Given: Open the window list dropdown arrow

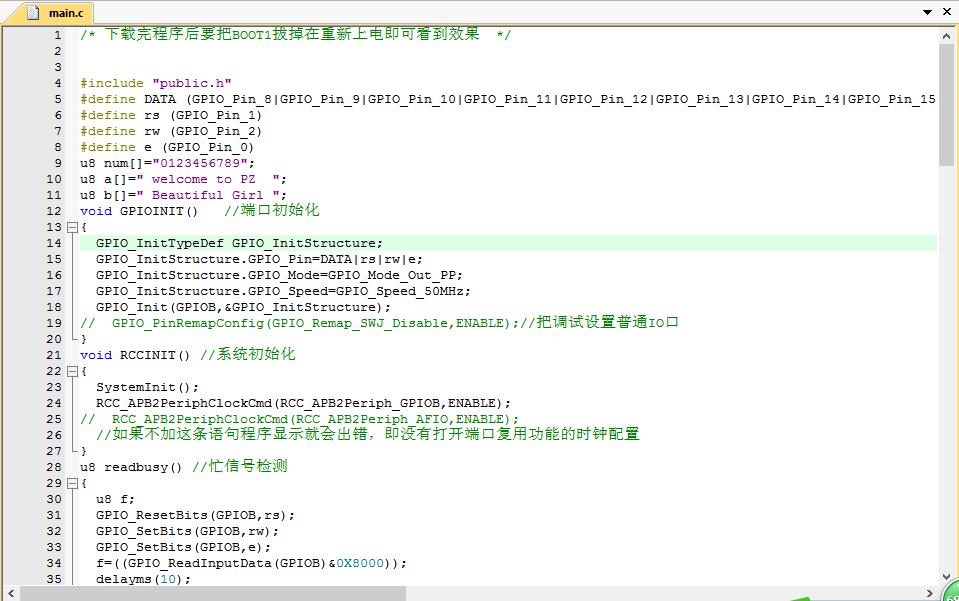Looking at the screenshot, I should click(x=927, y=12).
